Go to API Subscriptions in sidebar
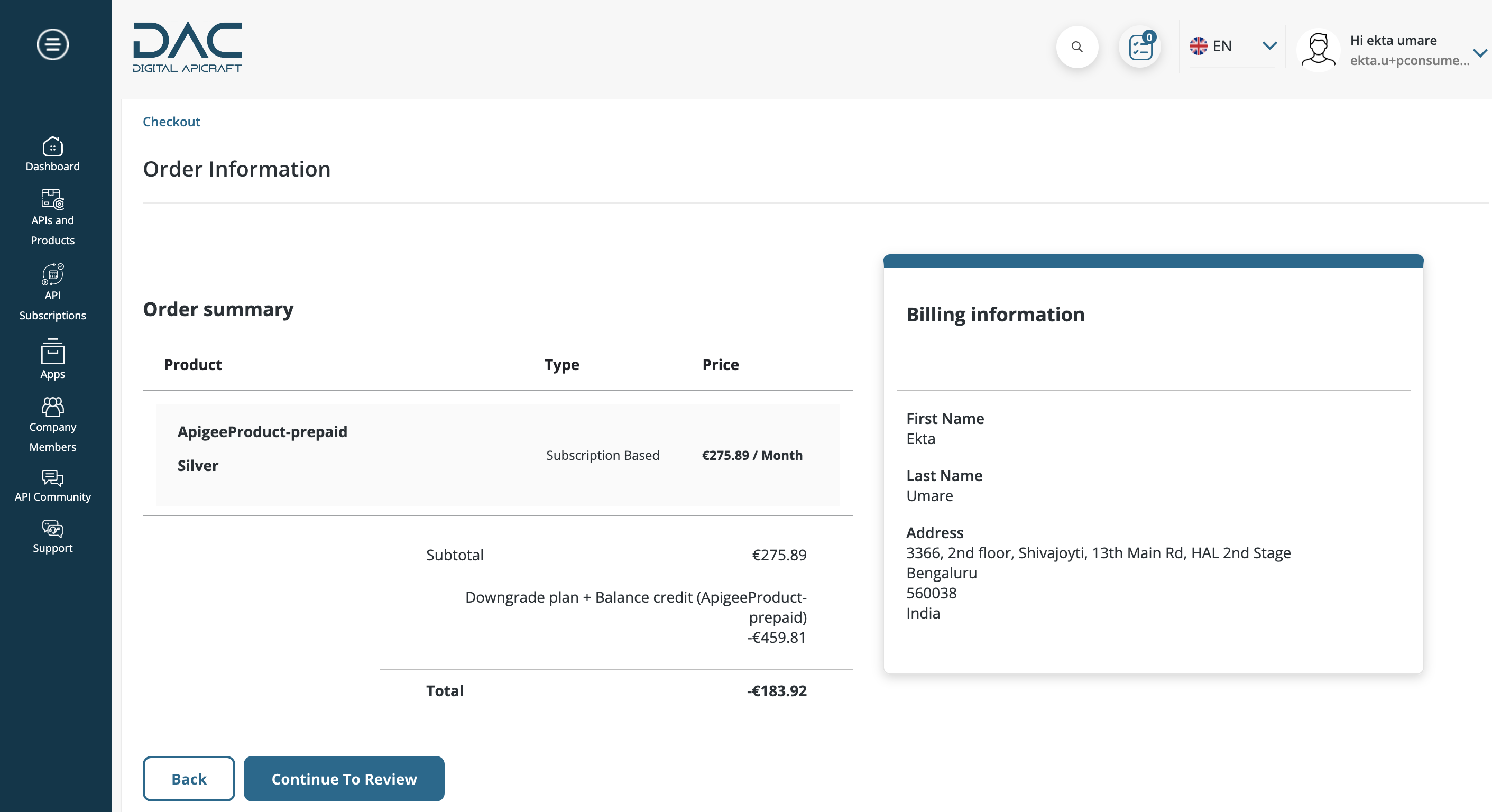The height and width of the screenshot is (812, 1492). tap(53, 292)
